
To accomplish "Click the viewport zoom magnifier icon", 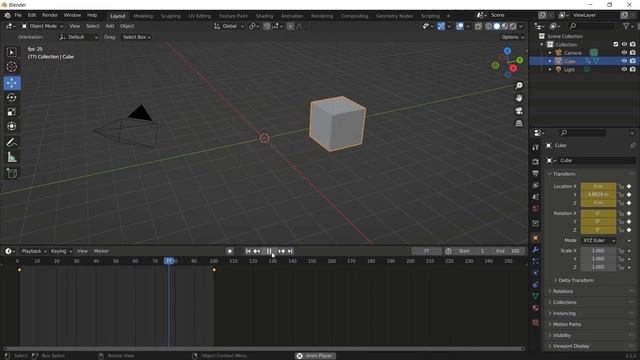I will point(519,86).
